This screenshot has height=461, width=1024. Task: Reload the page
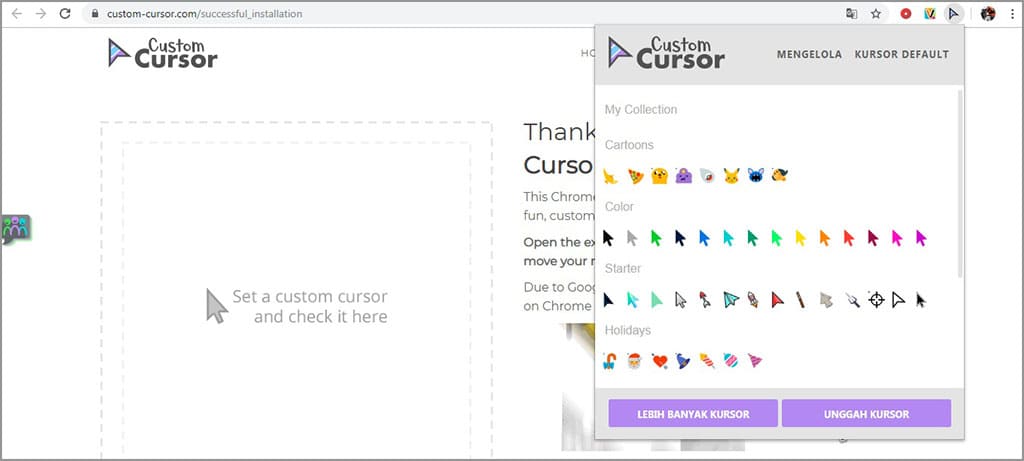pos(65,14)
